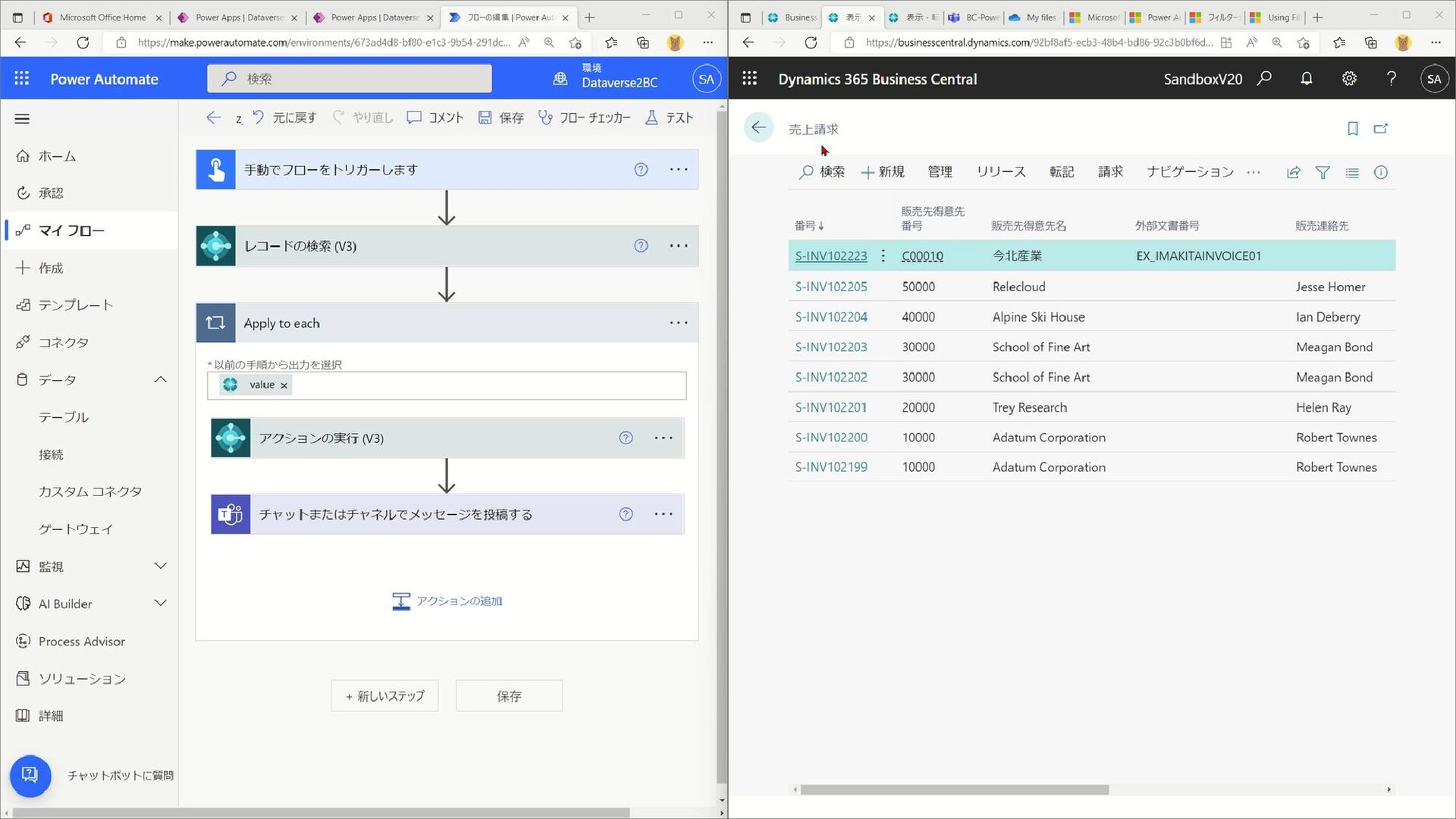Open the chatbot button チャットボットに質問
The image size is (1456, 819).
(x=30, y=775)
